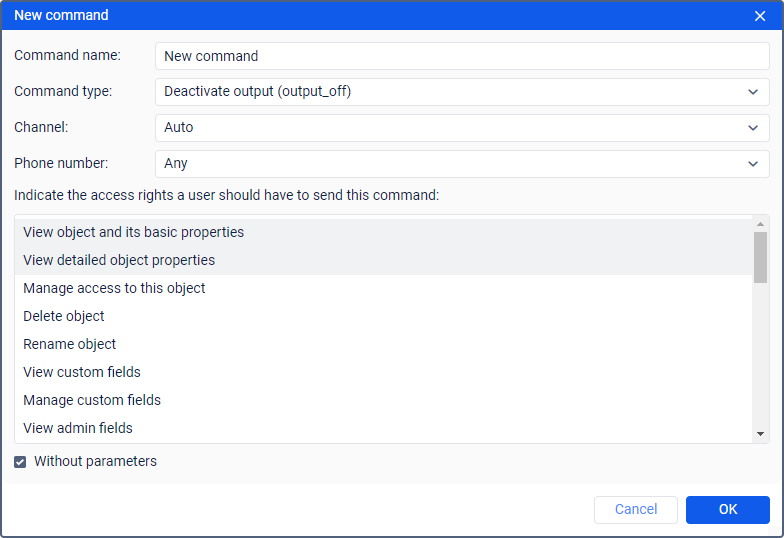Image resolution: width=784 pixels, height=538 pixels.
Task: Open the Phone number dropdown
Action: coord(462,164)
